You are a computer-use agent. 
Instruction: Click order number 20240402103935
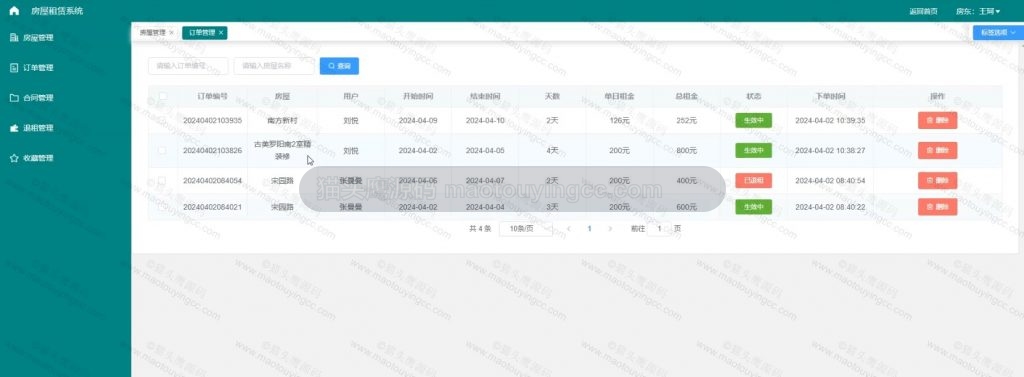coord(212,120)
